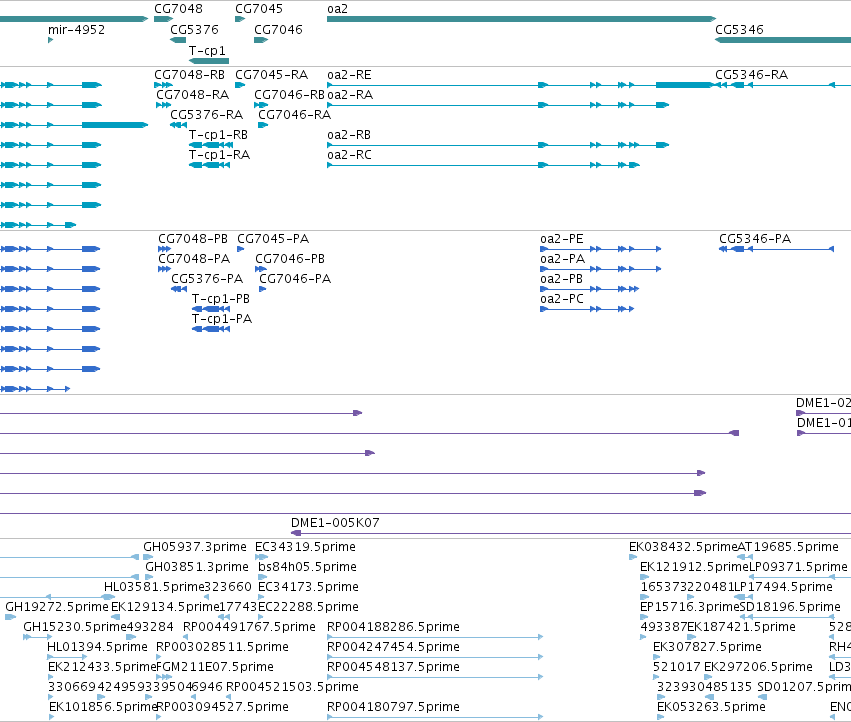Click EST EC34319.5prime
The height and width of the screenshot is (722, 851).
tap(306, 547)
